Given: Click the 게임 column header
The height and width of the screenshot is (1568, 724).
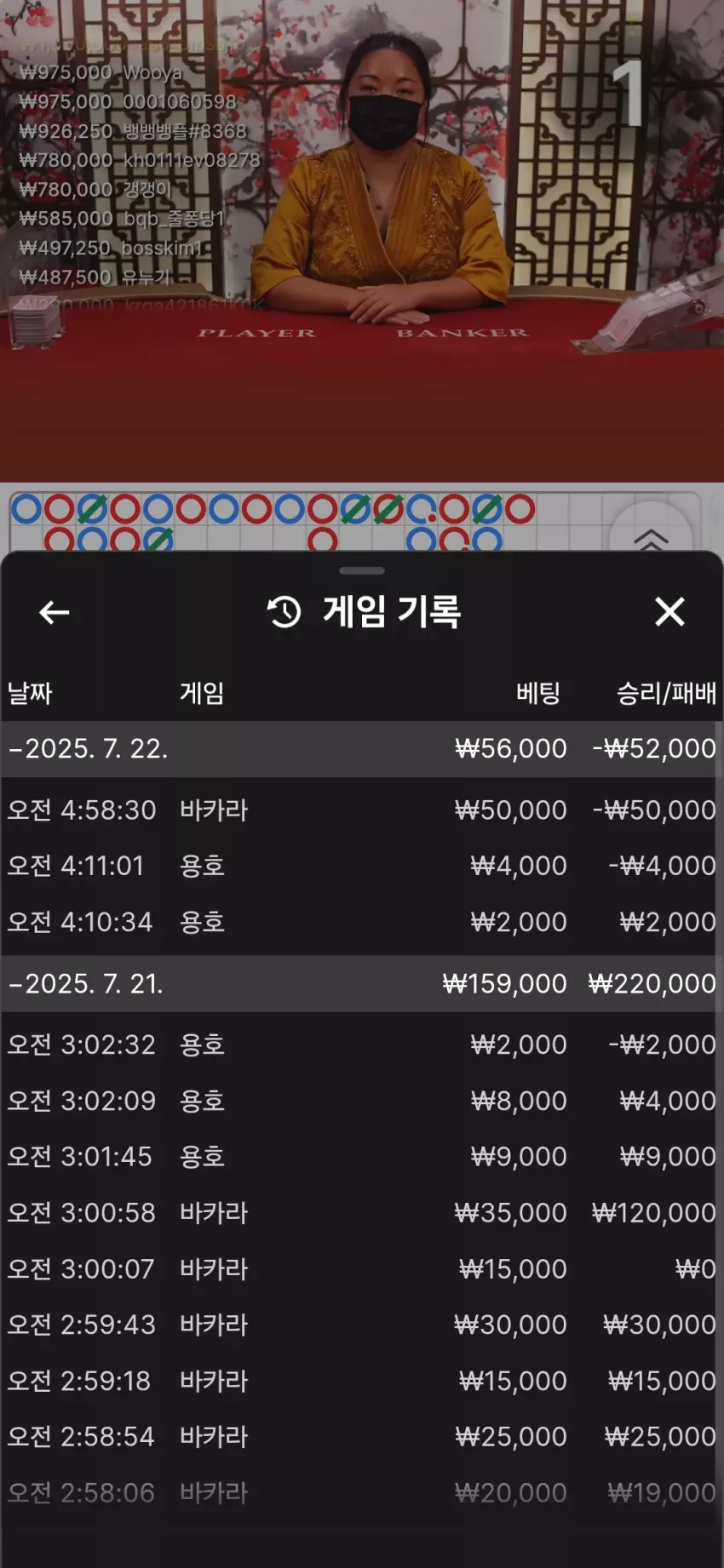Looking at the screenshot, I should tap(202, 693).
